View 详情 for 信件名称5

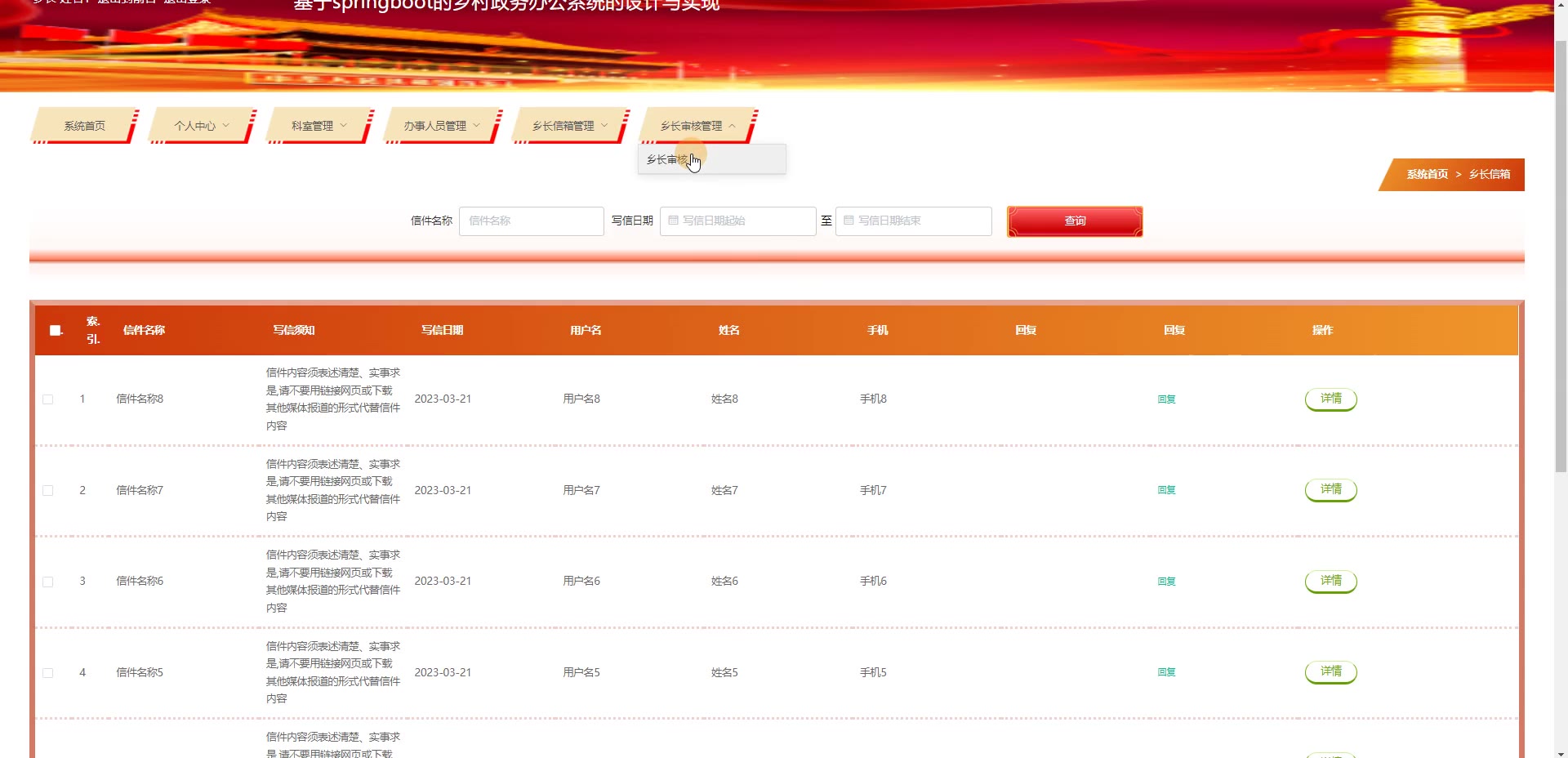[1331, 672]
